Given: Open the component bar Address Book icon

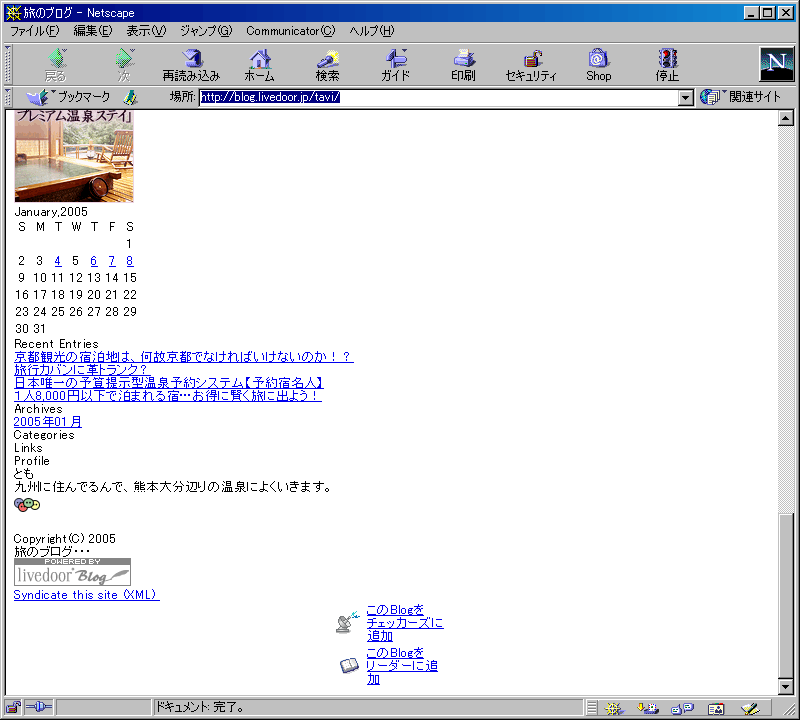Looking at the screenshot, I should click(x=716, y=709).
